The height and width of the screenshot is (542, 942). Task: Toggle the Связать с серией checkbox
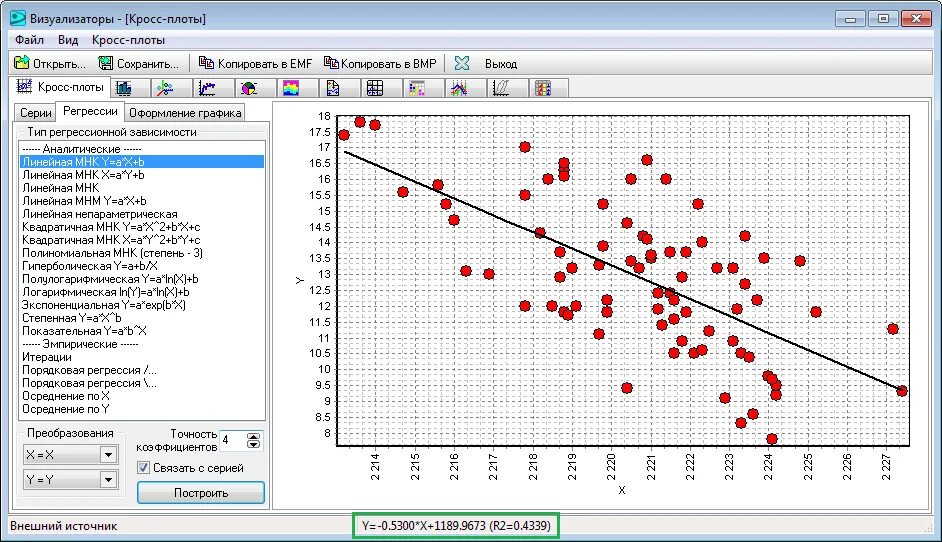click(143, 467)
